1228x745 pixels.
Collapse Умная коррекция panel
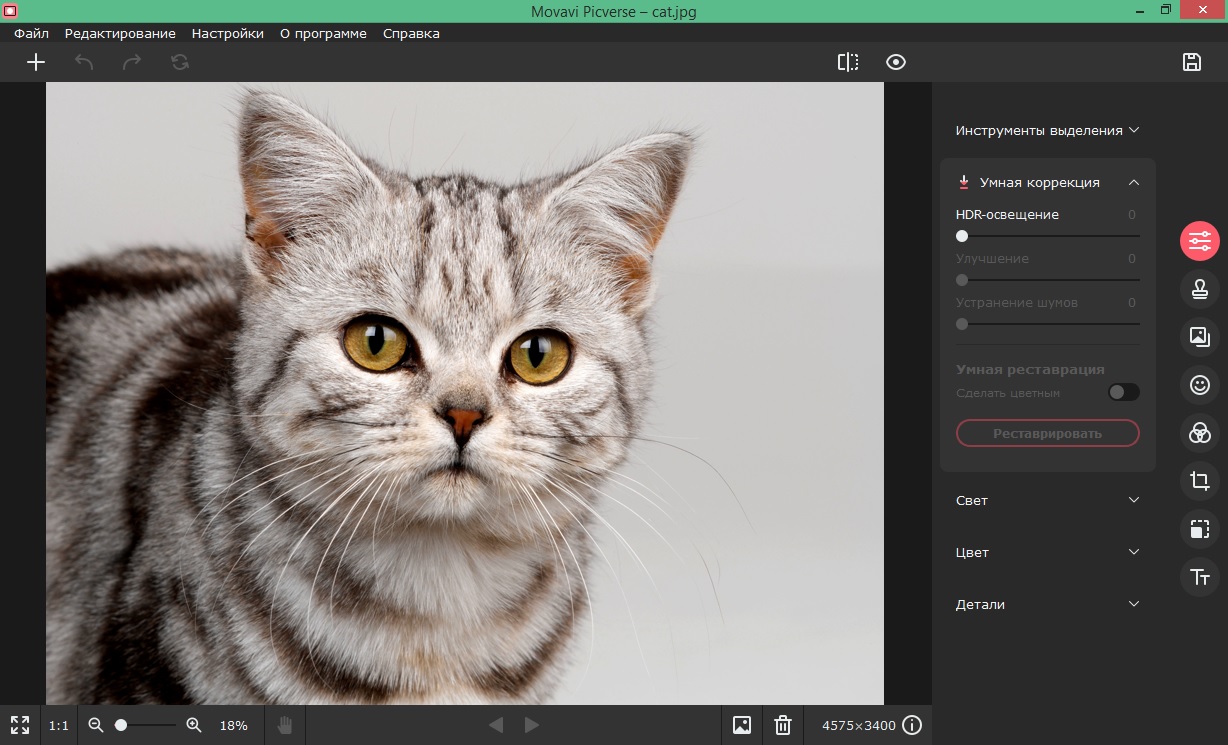(1134, 182)
